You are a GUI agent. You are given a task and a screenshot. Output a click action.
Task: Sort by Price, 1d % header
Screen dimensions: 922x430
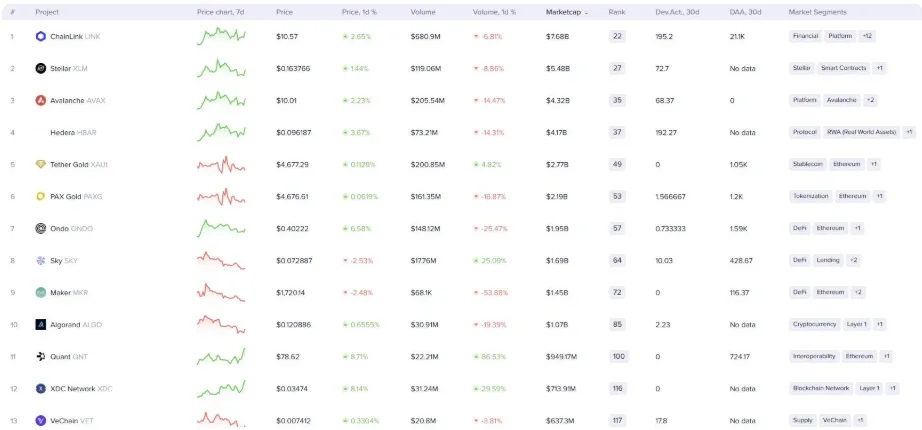[359, 12]
